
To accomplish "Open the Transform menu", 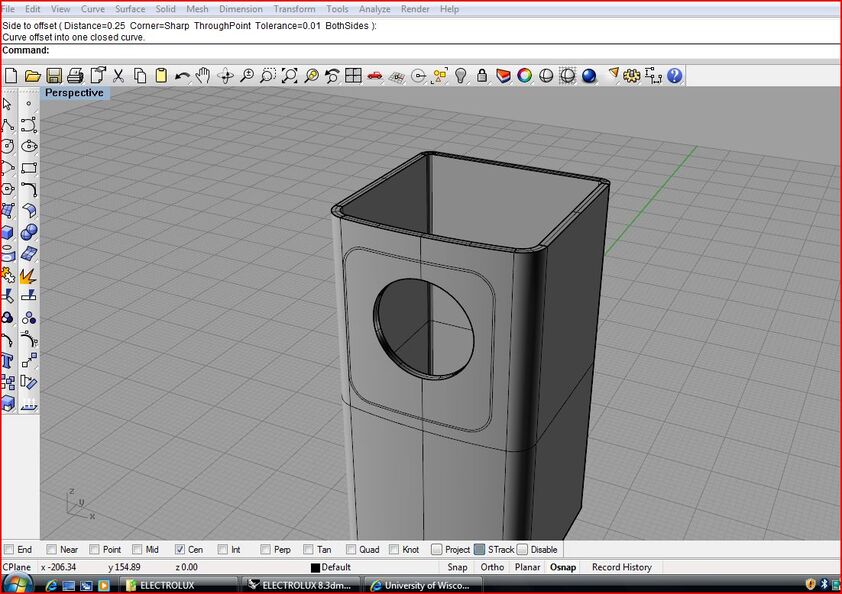I will pos(294,9).
